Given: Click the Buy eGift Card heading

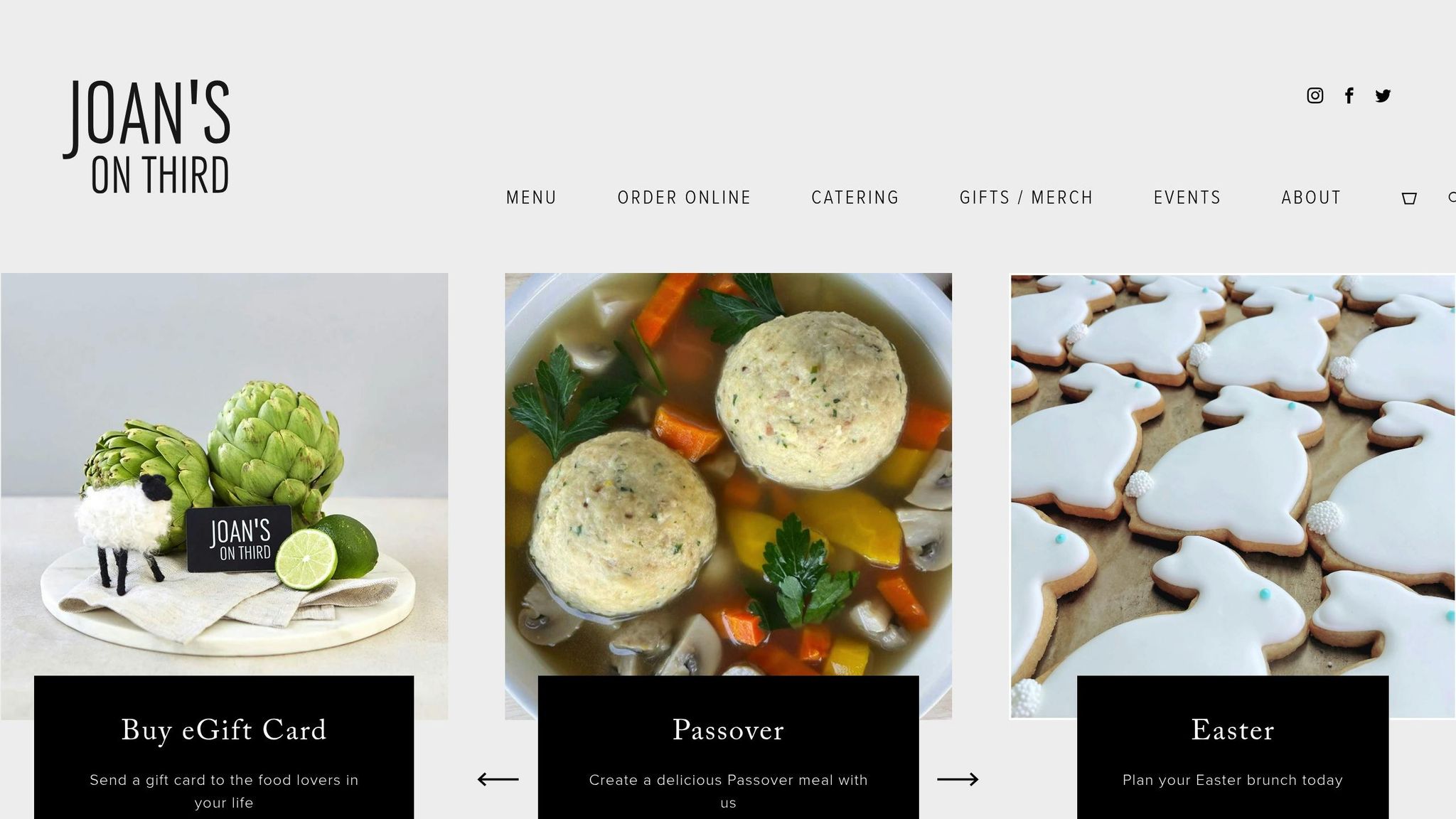Looking at the screenshot, I should [224, 730].
